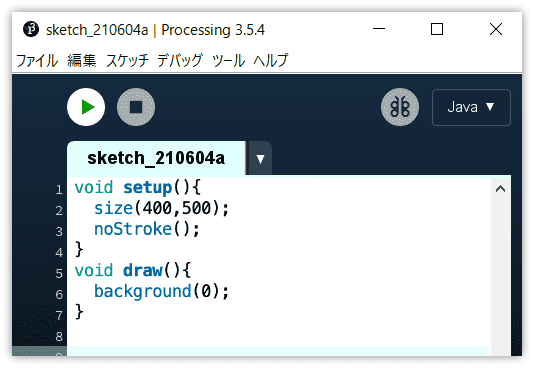Click the Processing app icon in title bar

[31, 30]
